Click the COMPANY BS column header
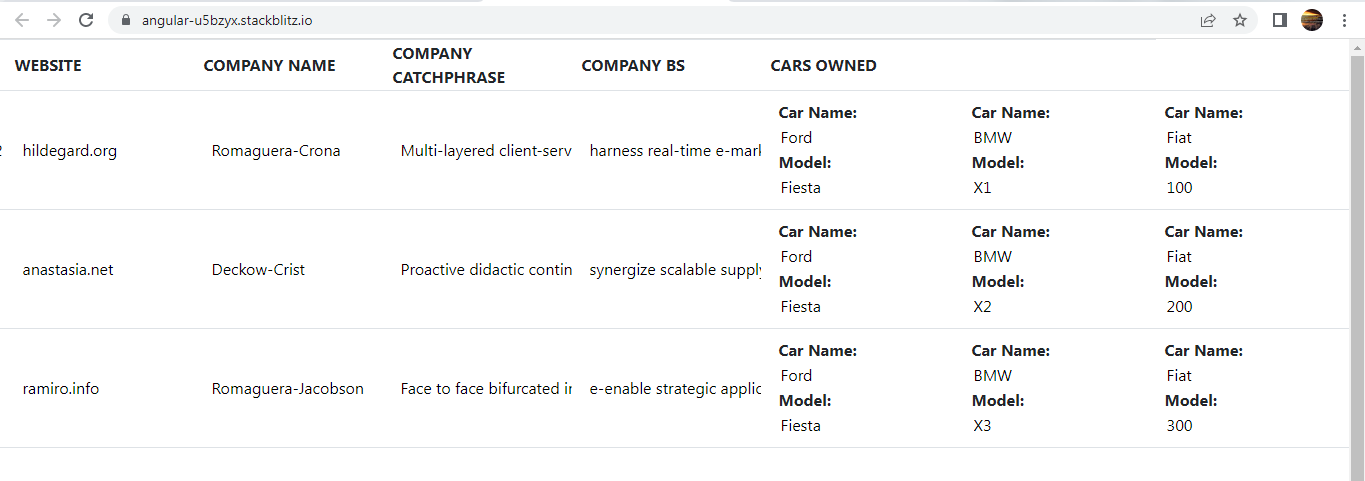The image size is (1365, 481). click(633, 66)
